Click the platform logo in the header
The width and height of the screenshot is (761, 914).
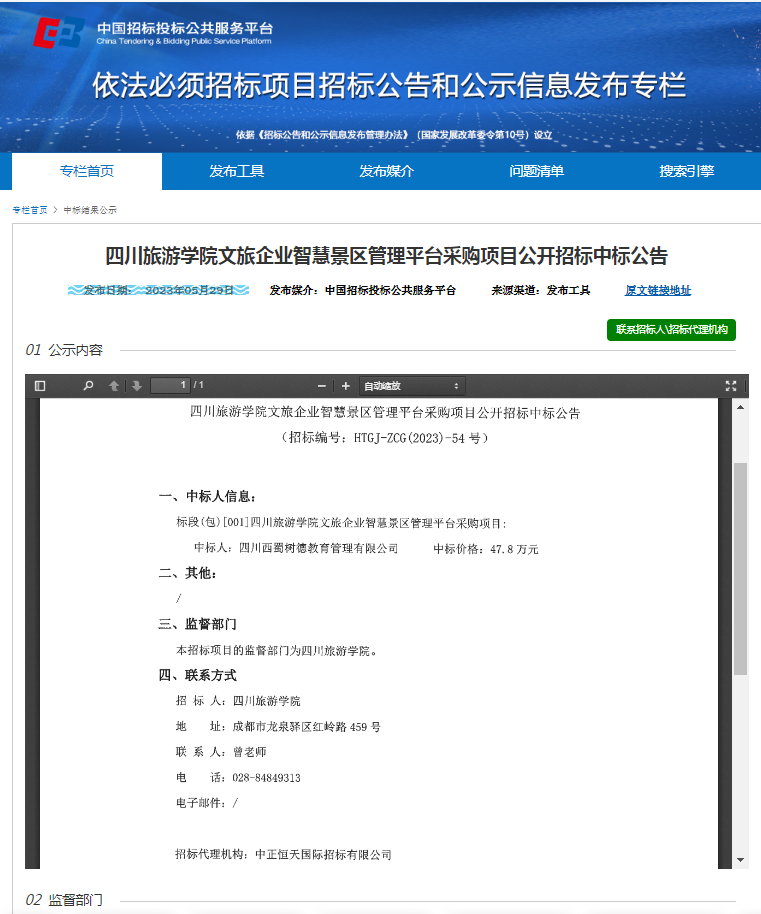tap(153, 33)
